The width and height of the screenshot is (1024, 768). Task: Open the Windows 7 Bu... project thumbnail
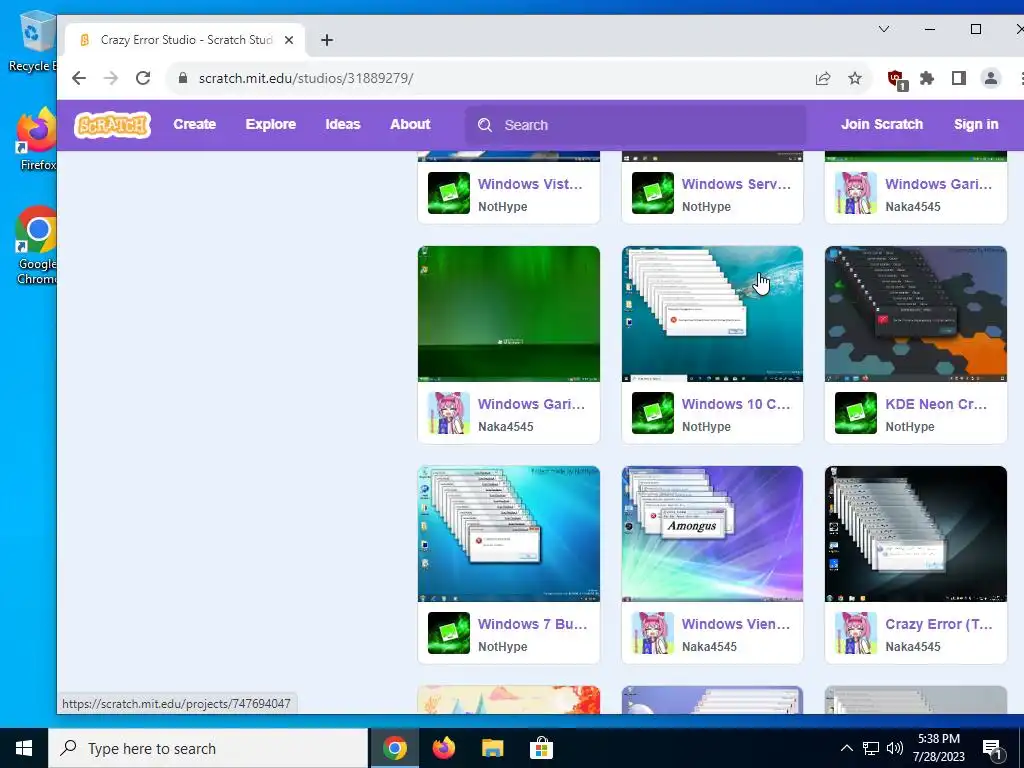point(509,534)
